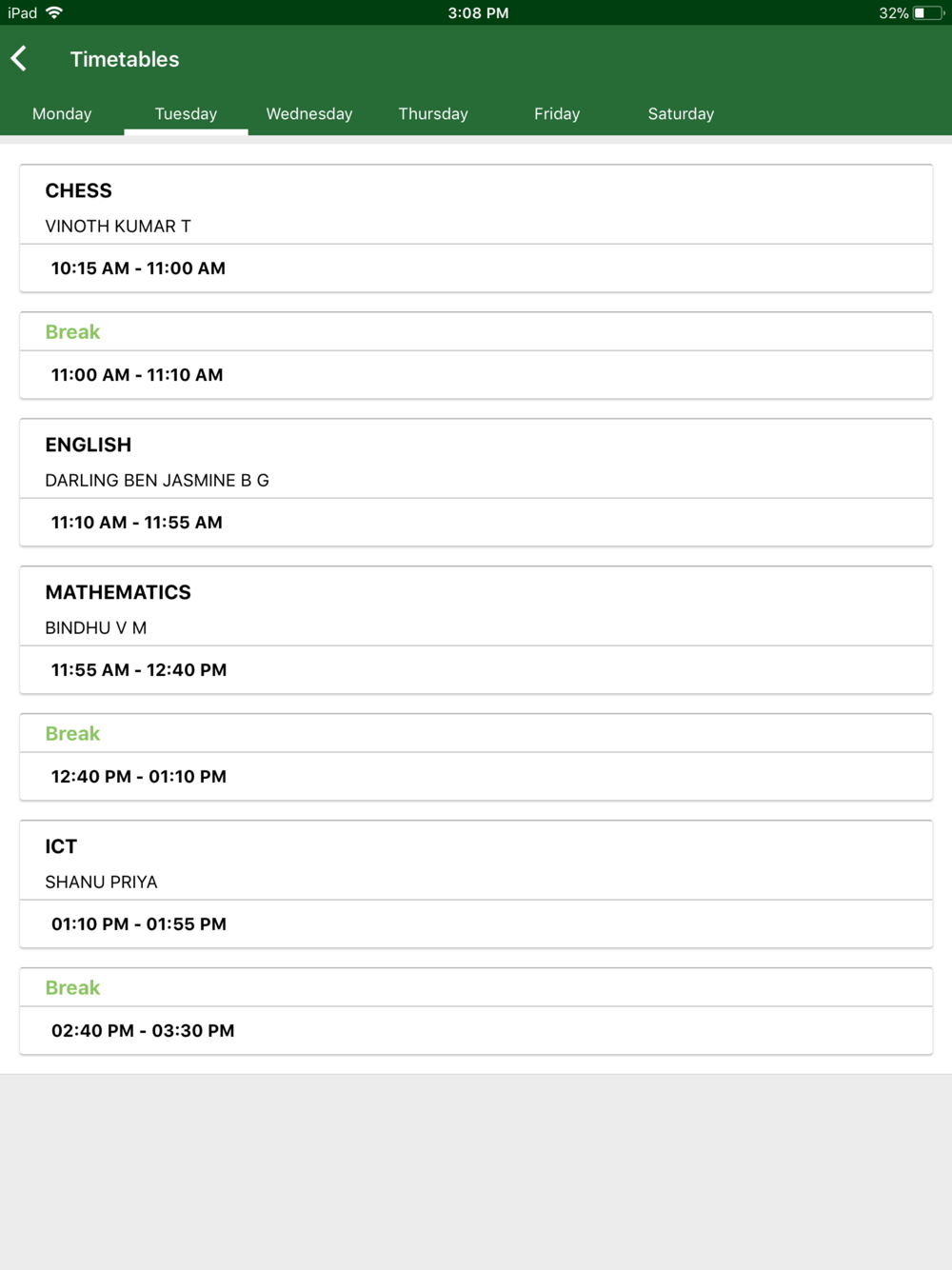Open the CHESS class entry
The width and height of the screenshot is (952, 1270).
pos(476,228)
